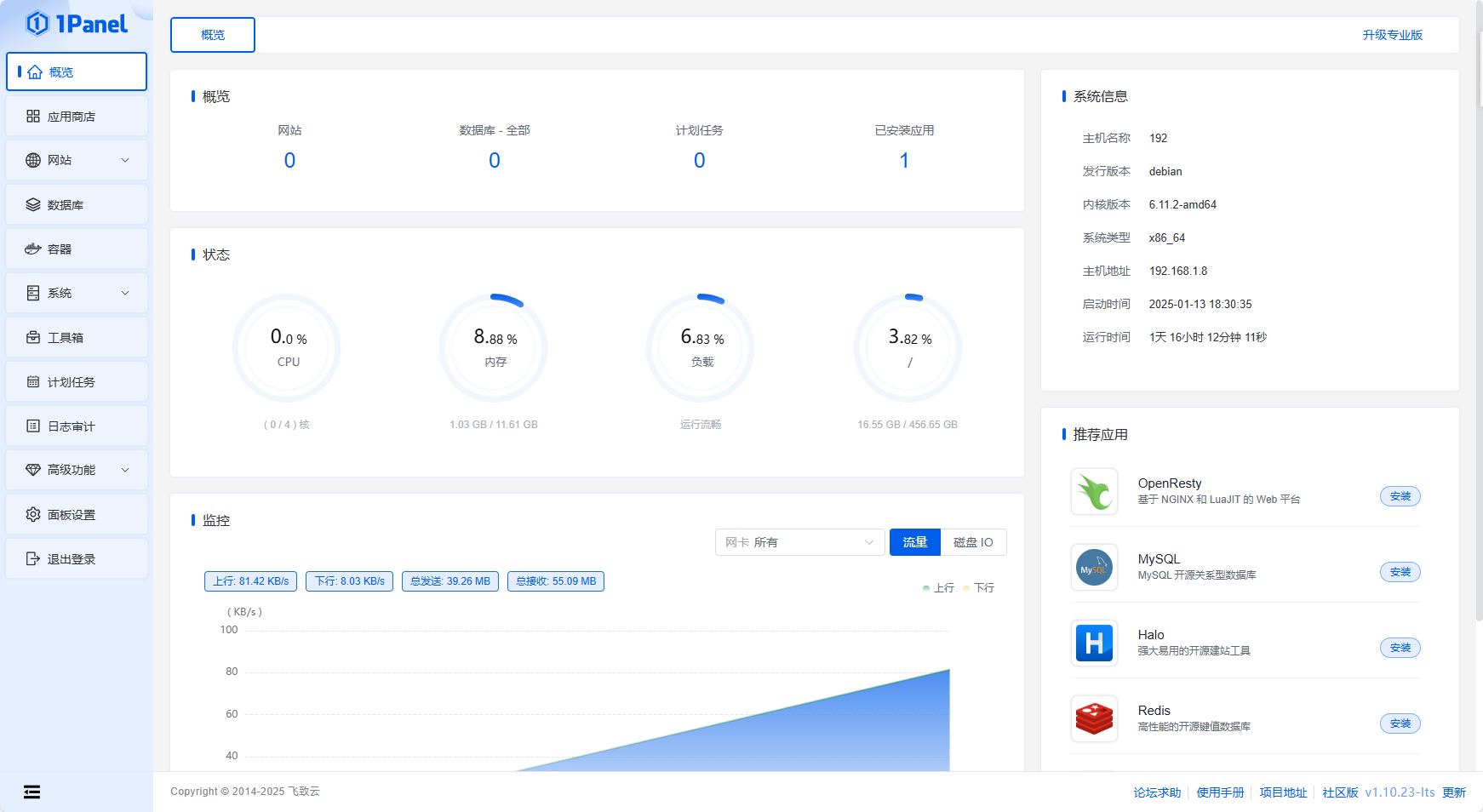
Task: Open the Redis app icon
Action: pyautogui.click(x=1094, y=718)
